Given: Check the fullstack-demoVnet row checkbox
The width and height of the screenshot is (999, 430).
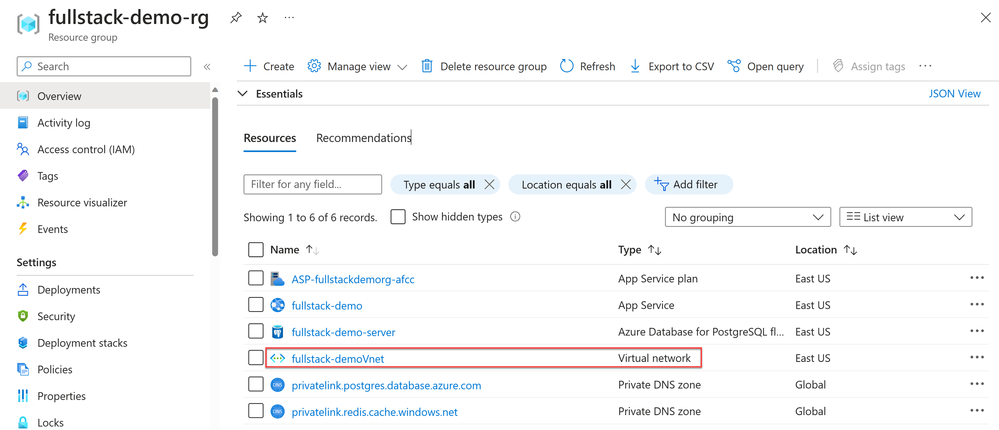Looking at the screenshot, I should (x=255, y=359).
